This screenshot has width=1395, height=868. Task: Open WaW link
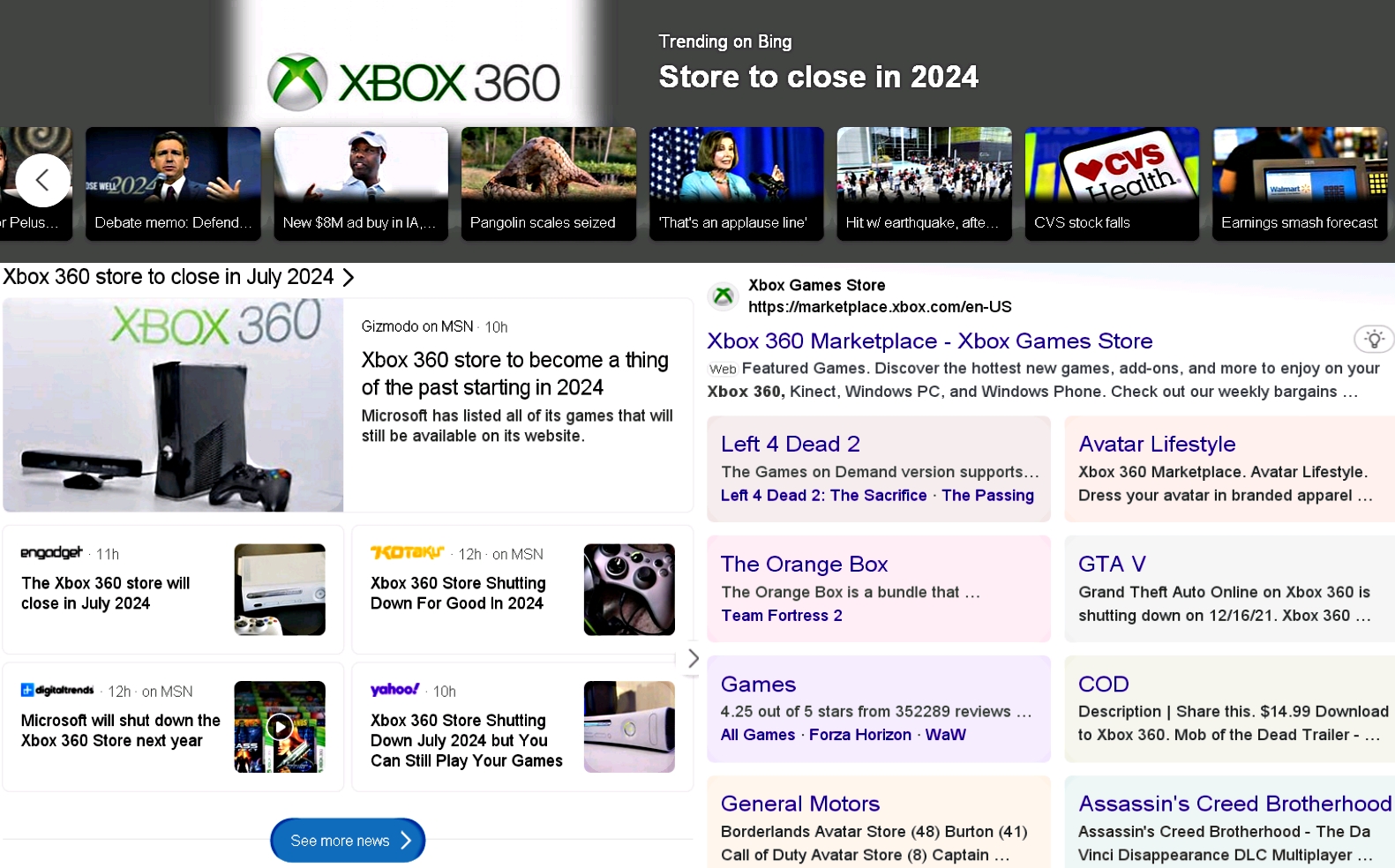click(946, 735)
